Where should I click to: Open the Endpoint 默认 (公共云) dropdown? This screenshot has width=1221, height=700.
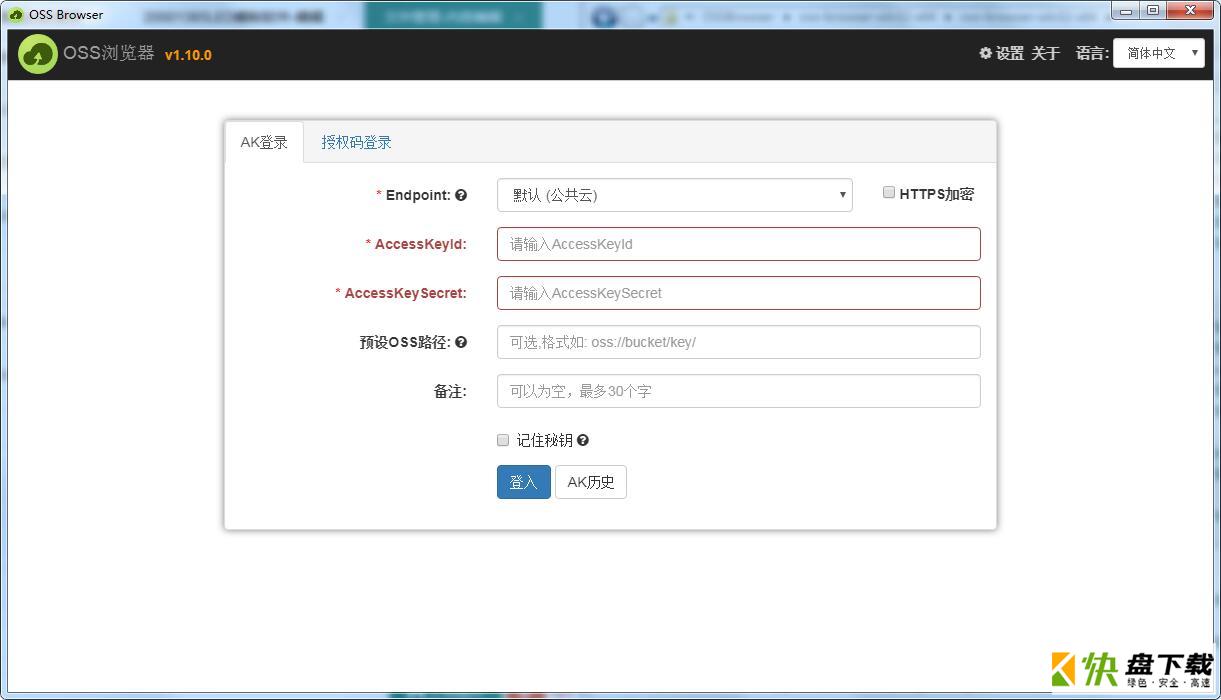(x=674, y=195)
